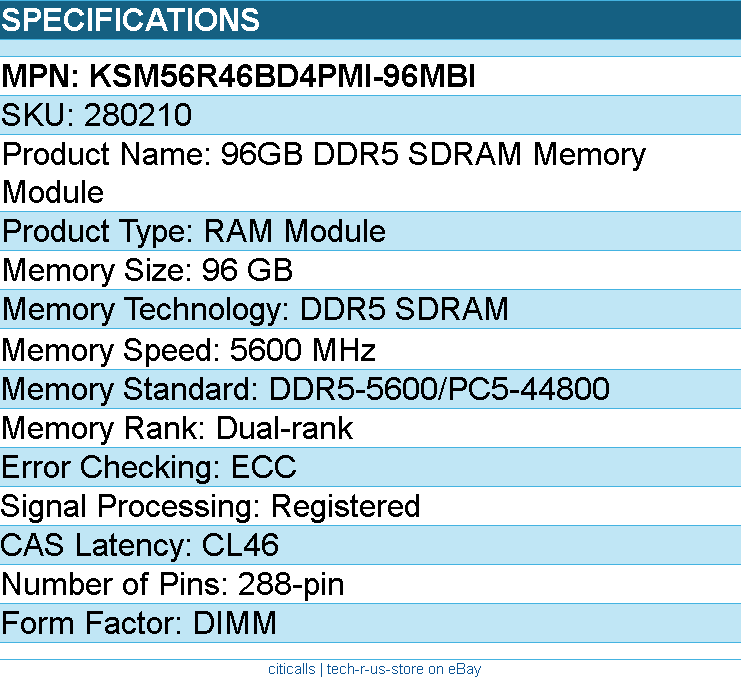Open the citicalls footer link
The width and height of the screenshot is (741, 684).
pyautogui.click(x=291, y=670)
